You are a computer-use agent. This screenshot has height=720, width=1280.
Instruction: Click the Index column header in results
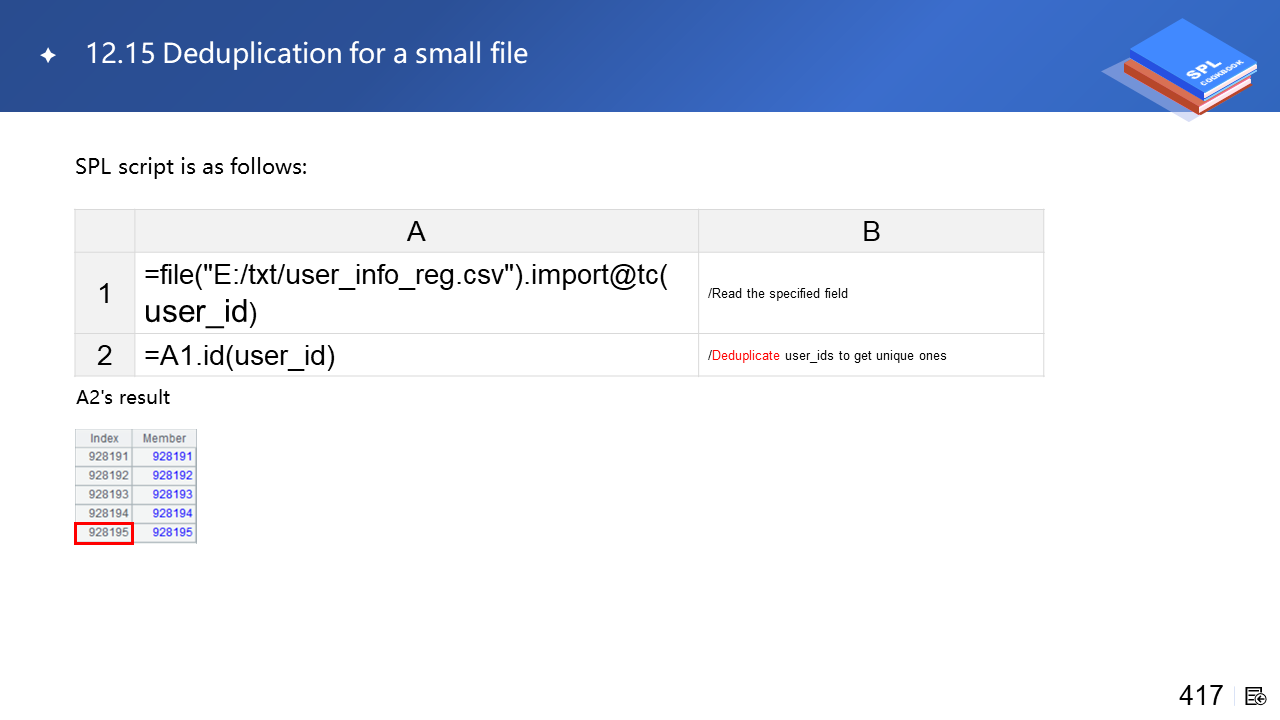tap(104, 438)
